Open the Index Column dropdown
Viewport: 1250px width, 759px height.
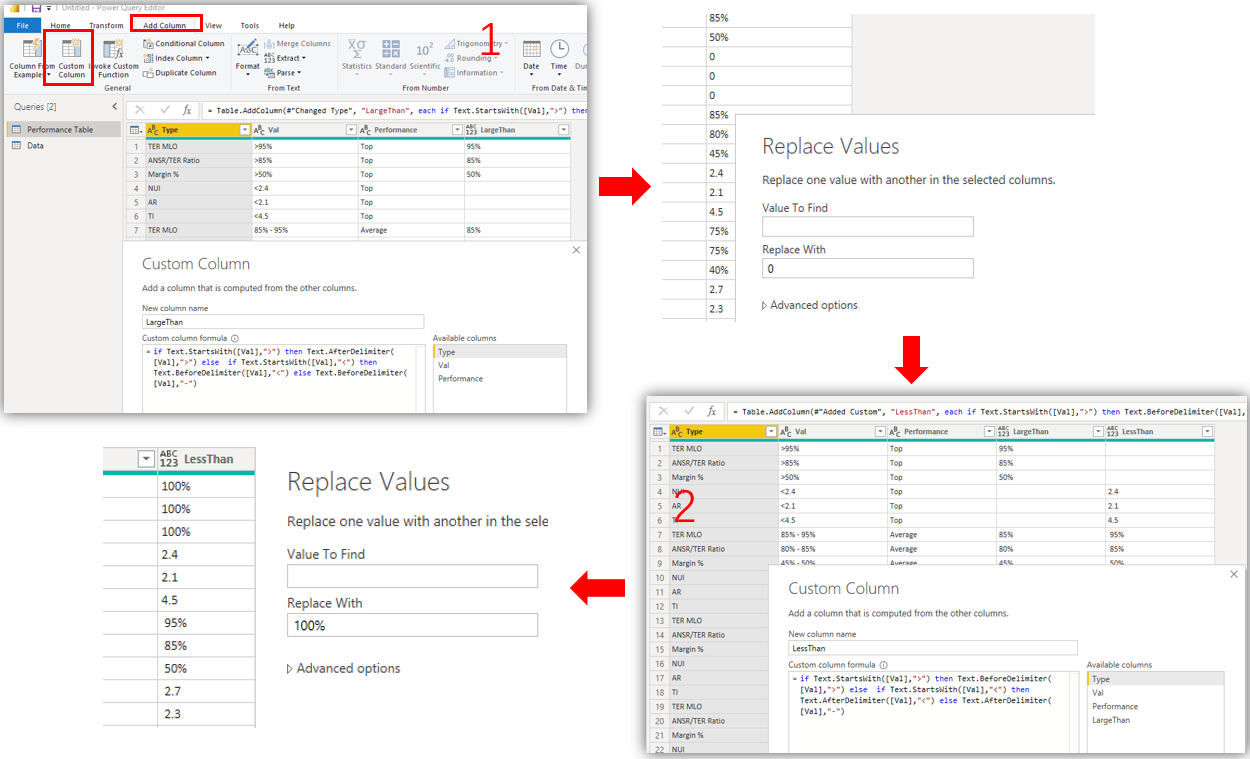[176, 58]
